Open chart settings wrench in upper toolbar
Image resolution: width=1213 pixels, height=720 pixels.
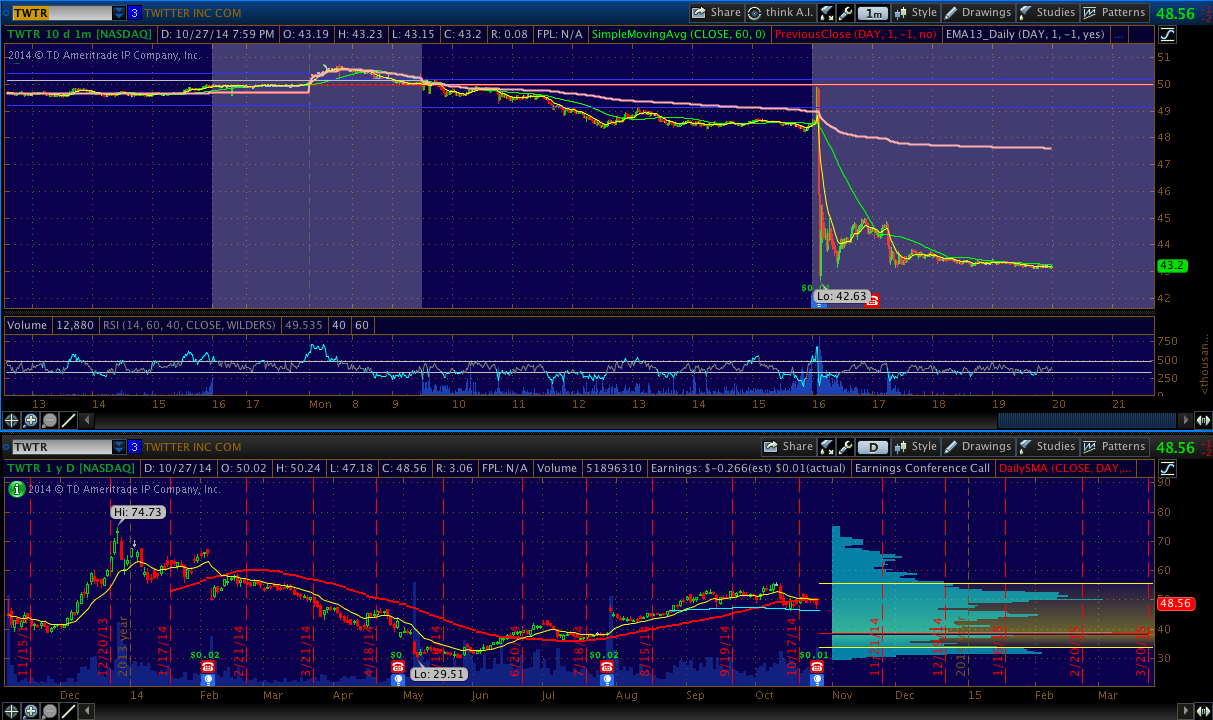(x=846, y=13)
